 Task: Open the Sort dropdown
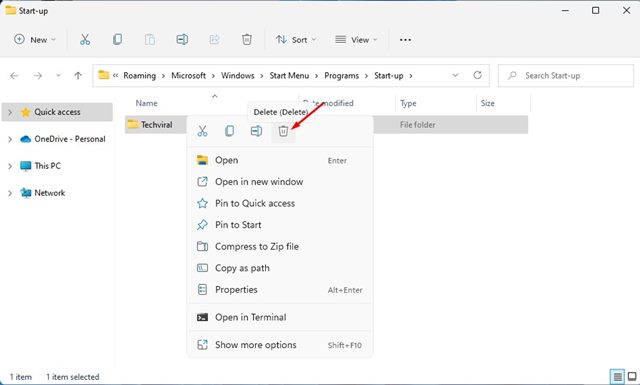(296, 40)
